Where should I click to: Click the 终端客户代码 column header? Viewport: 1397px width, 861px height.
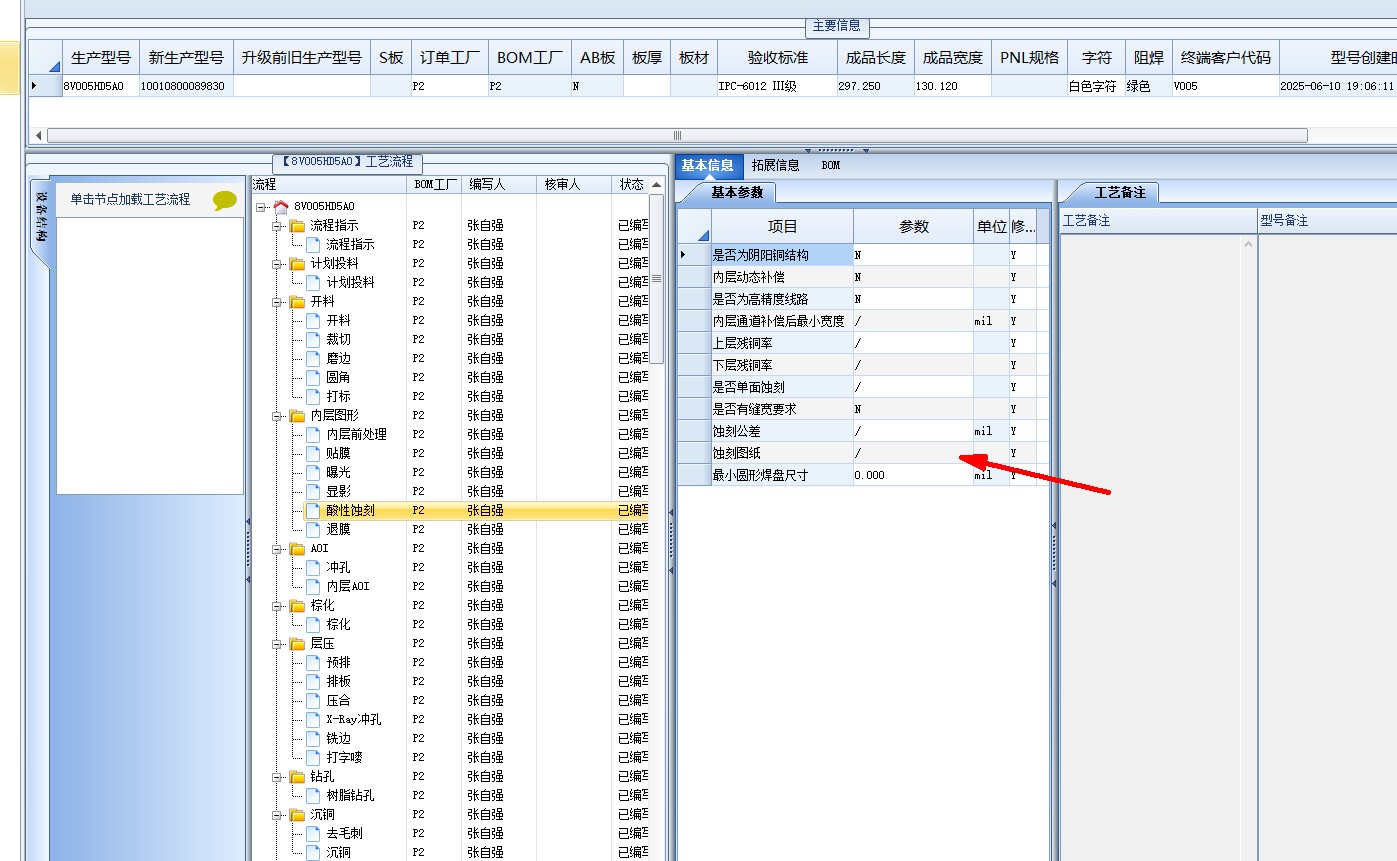click(1225, 58)
